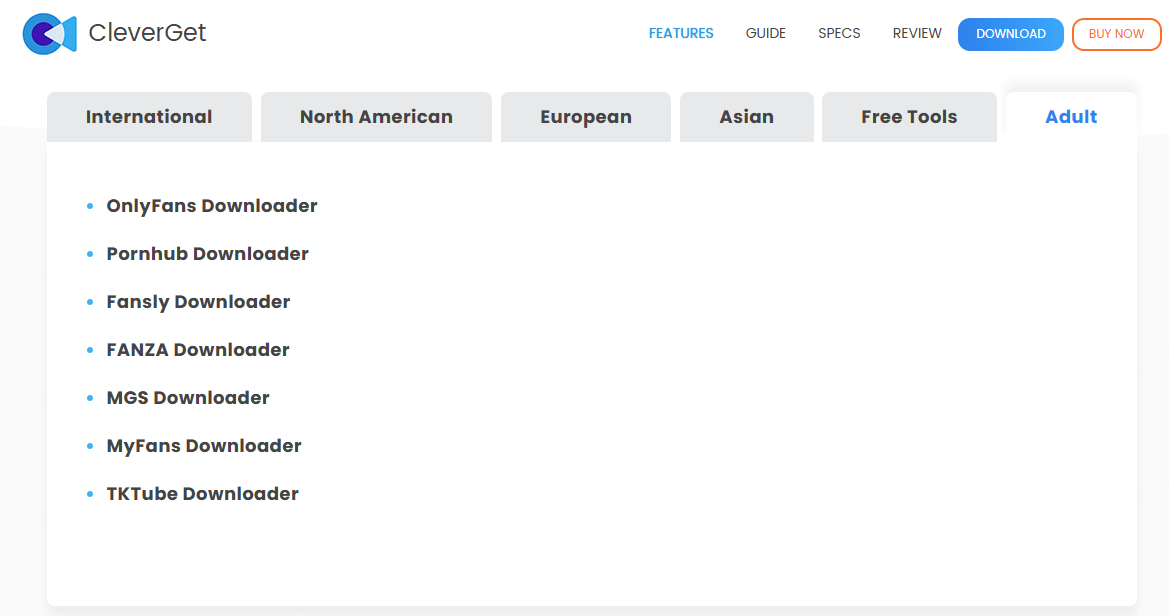The height and width of the screenshot is (616, 1169).
Task: Open the Pornhub Downloader link
Action: coord(207,254)
